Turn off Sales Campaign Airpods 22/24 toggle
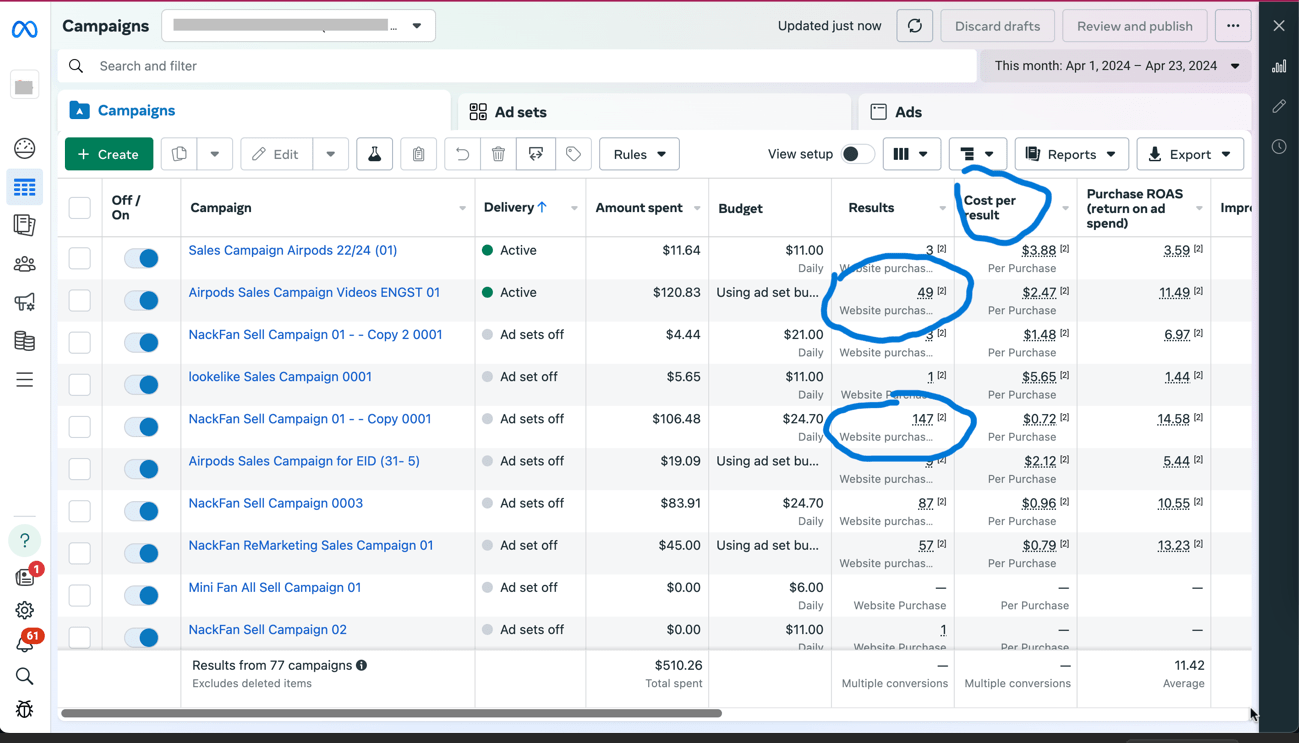1299x743 pixels. click(x=141, y=258)
